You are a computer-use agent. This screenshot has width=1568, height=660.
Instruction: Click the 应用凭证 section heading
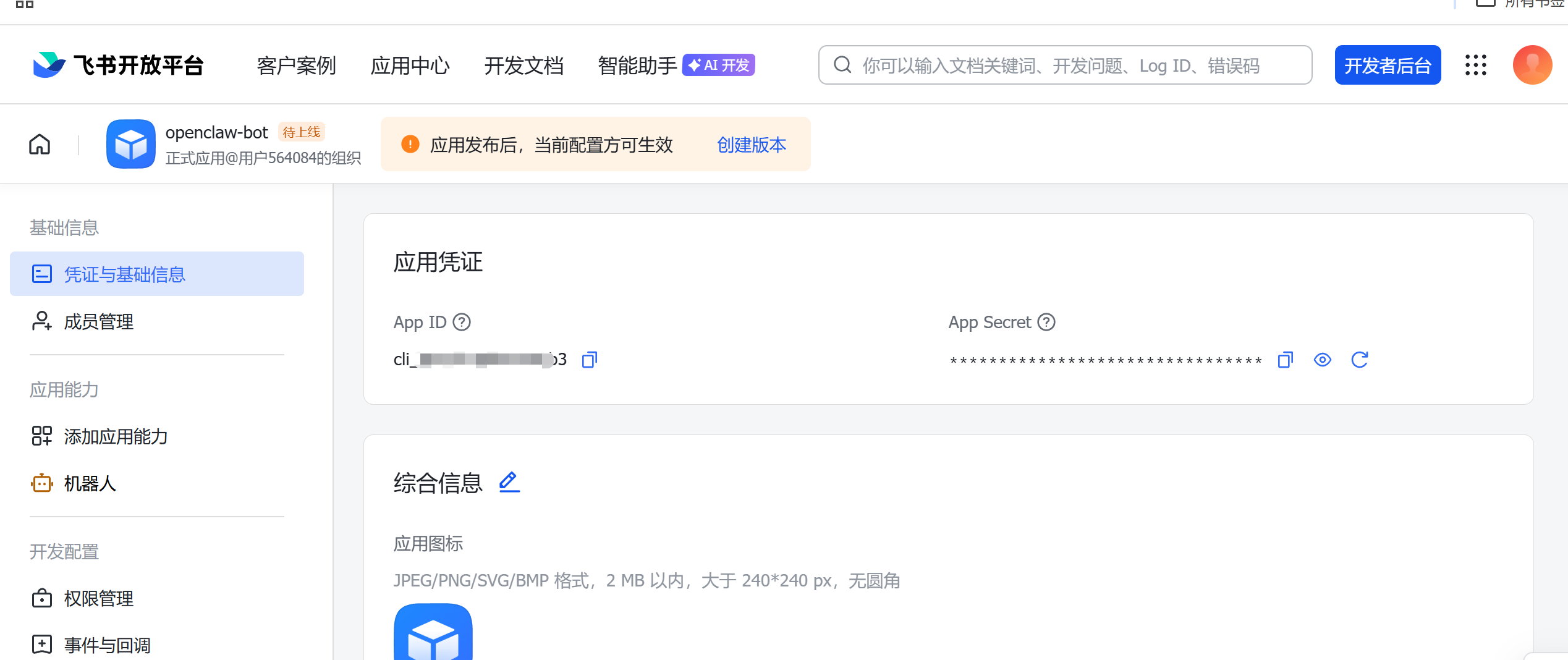pos(438,262)
